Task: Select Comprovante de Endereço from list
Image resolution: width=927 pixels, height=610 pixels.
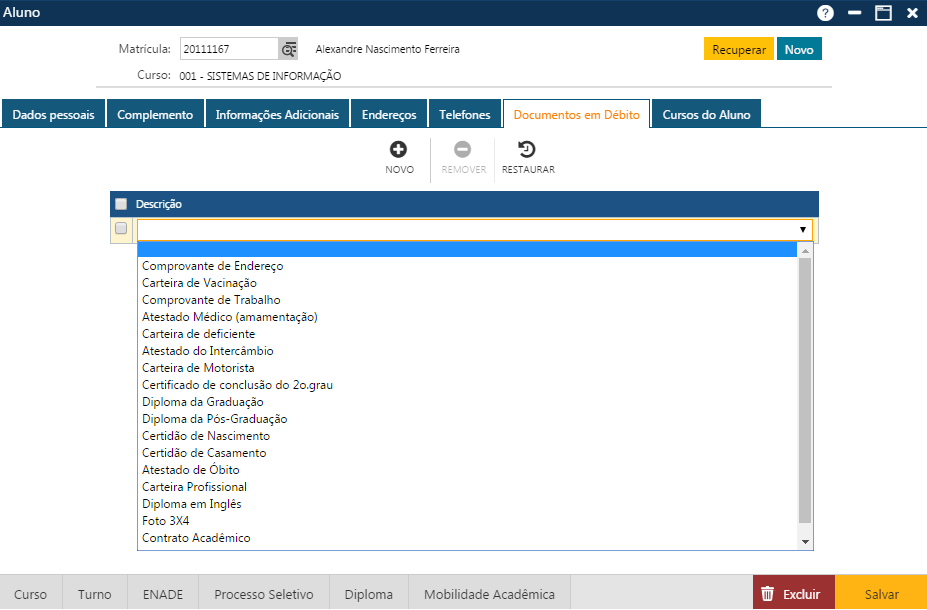Action: pos(213,266)
